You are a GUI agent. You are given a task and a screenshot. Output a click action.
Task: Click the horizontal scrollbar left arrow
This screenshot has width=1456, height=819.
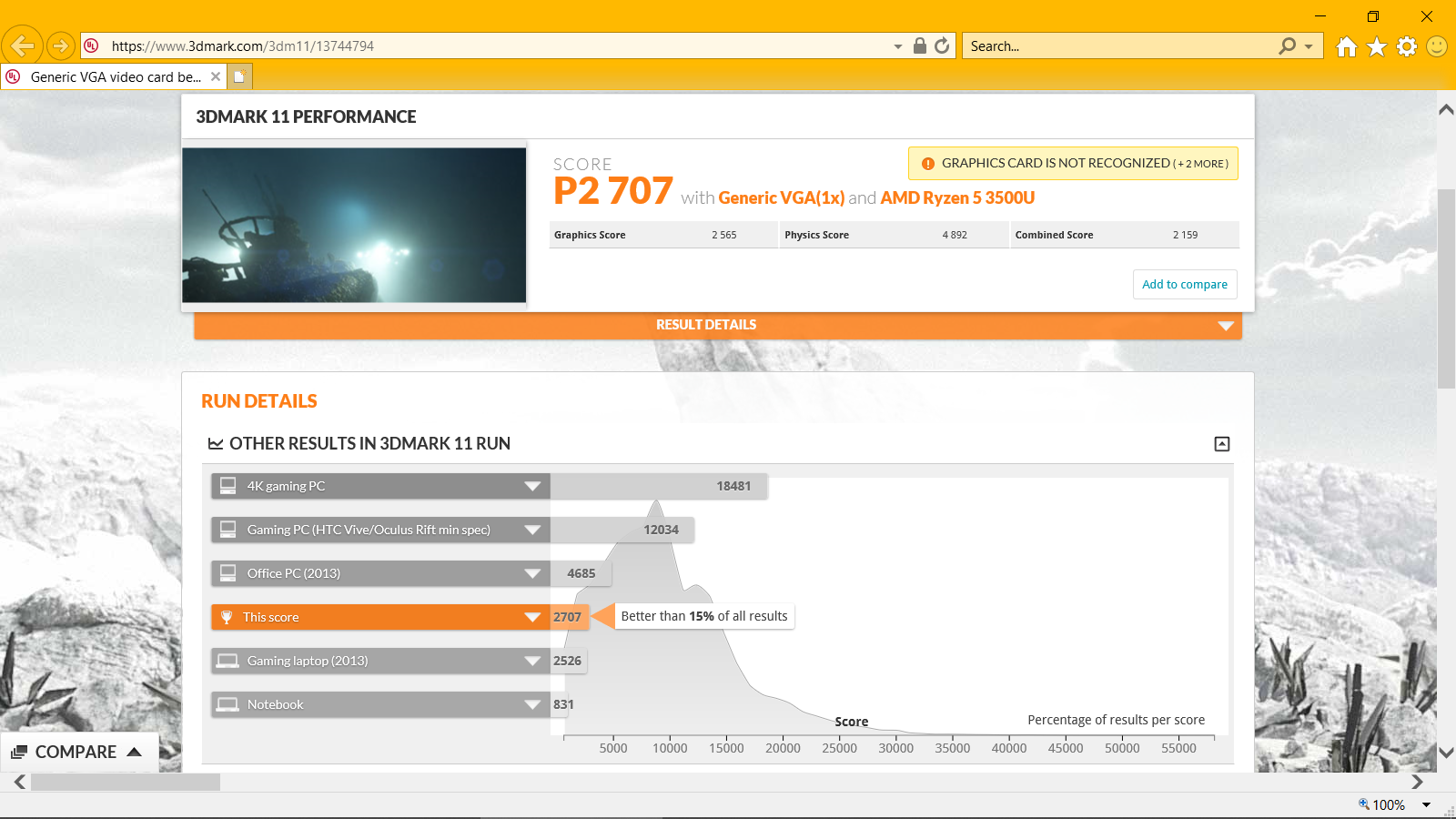click(19, 782)
